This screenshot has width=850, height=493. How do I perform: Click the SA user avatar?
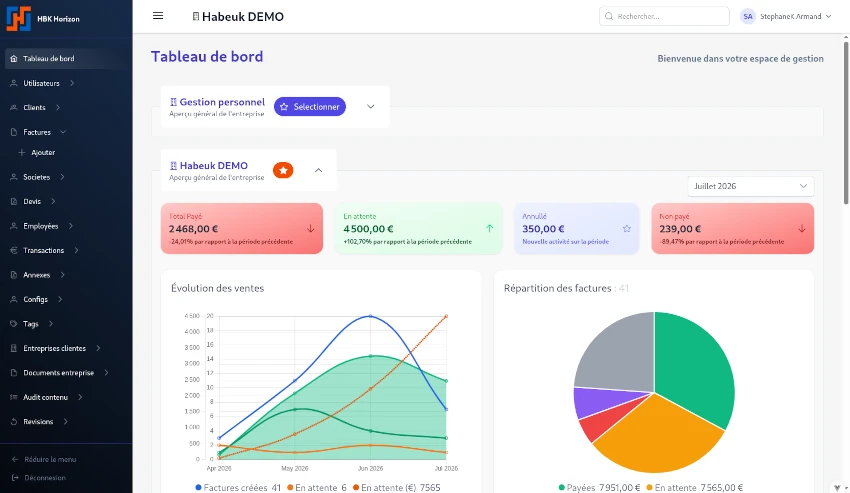[748, 16]
